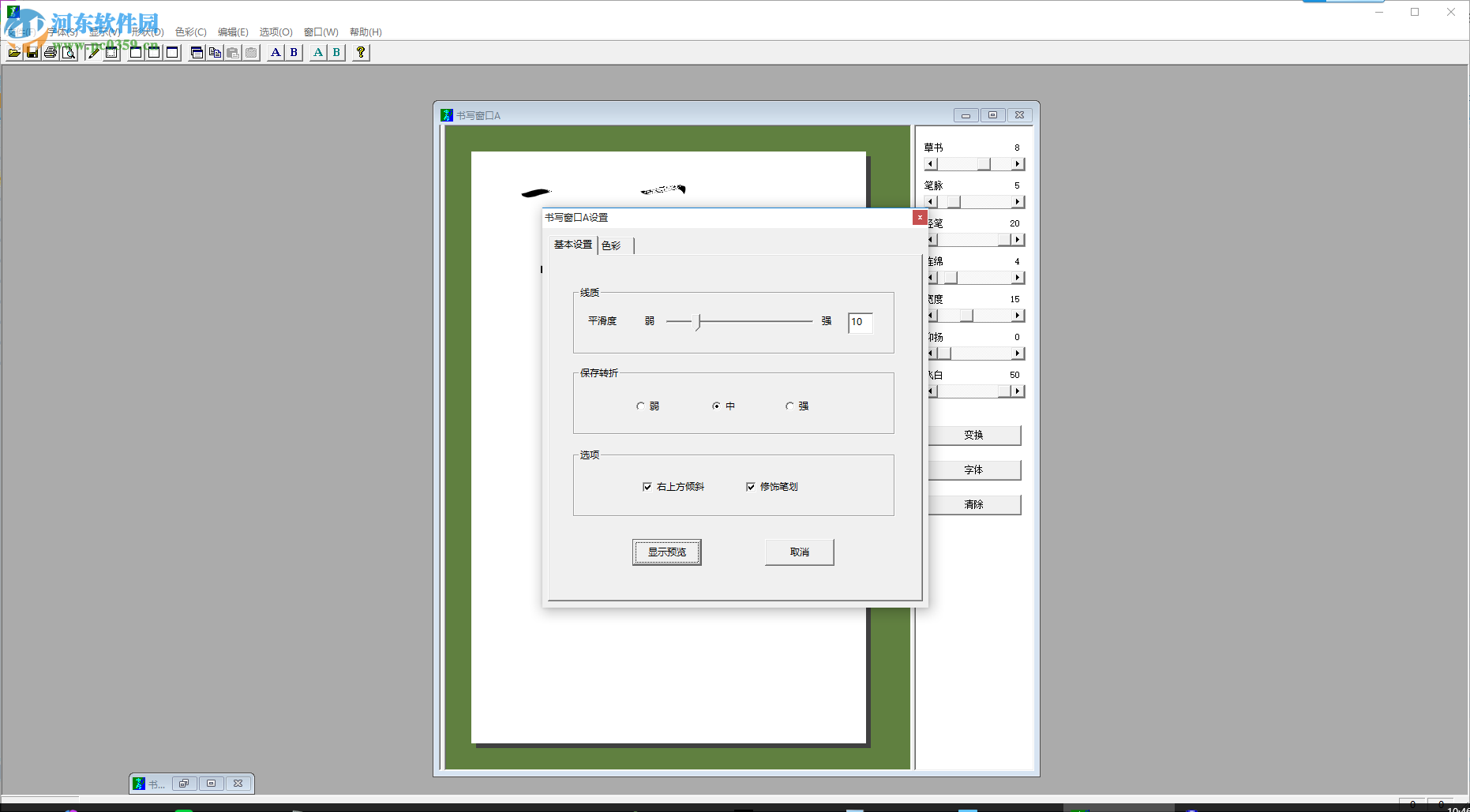This screenshot has width=1470, height=812.
Task: Click the 显示预览 button
Action: pyautogui.click(x=667, y=552)
